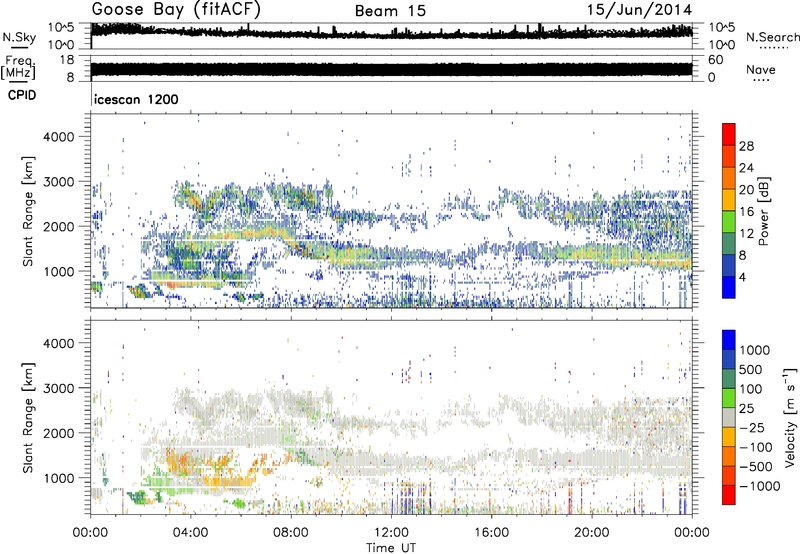Pick the blue swatch above 1000 on velocity colorbar
Image resolution: width=800 pixels, height=554 pixels.
pos(729,340)
